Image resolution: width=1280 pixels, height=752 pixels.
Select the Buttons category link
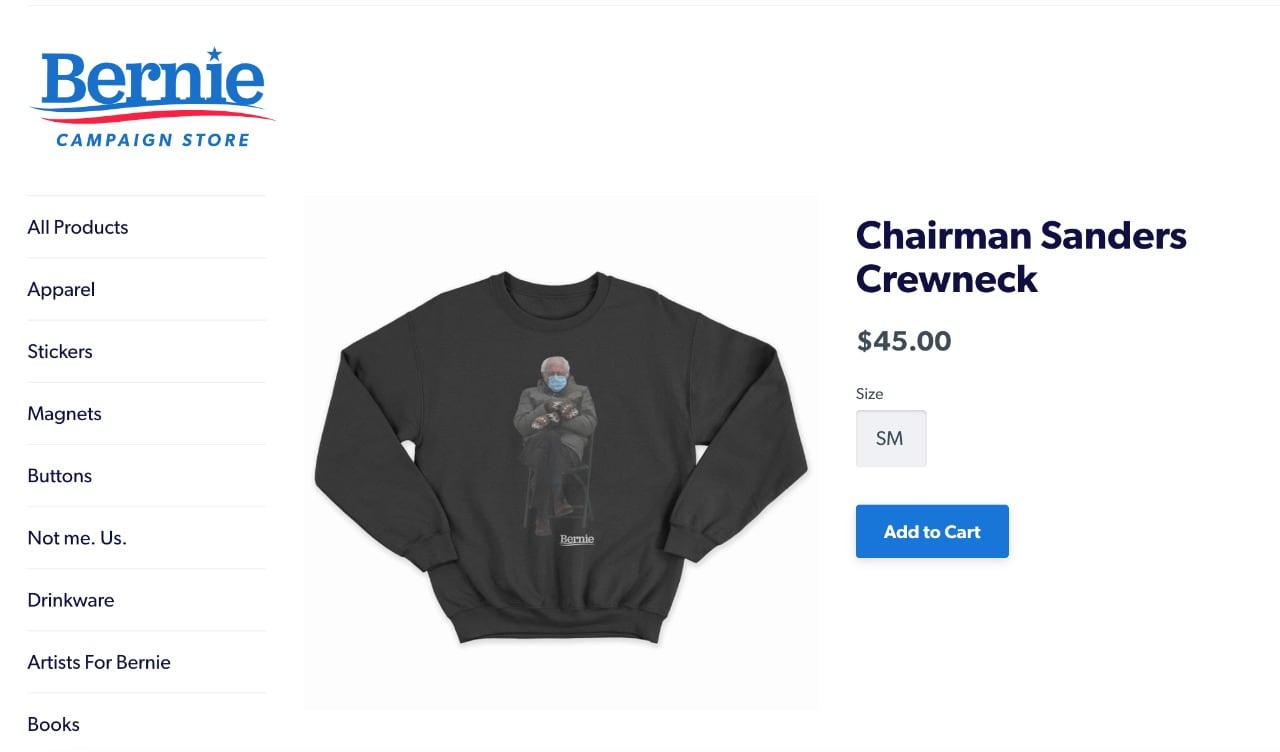(60, 475)
